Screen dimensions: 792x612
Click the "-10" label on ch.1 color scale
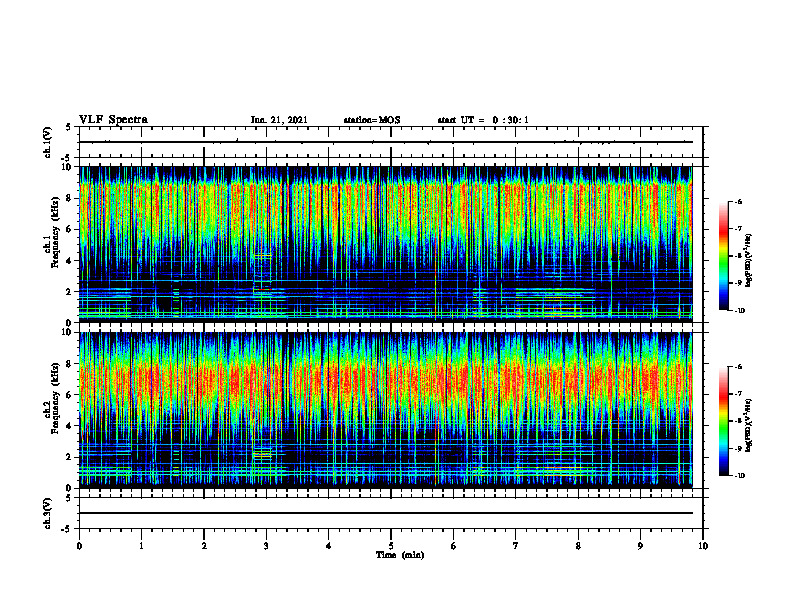point(739,311)
